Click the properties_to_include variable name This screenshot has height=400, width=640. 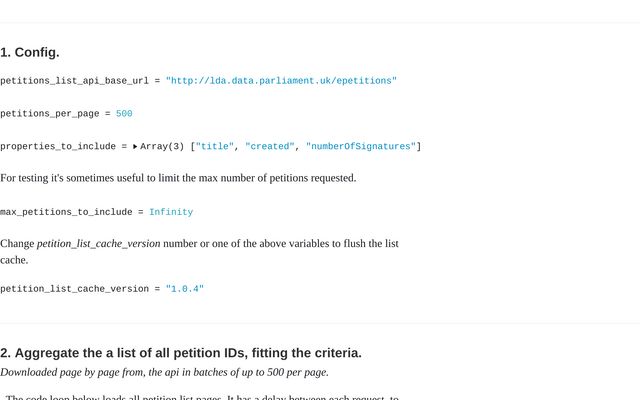tap(57, 147)
